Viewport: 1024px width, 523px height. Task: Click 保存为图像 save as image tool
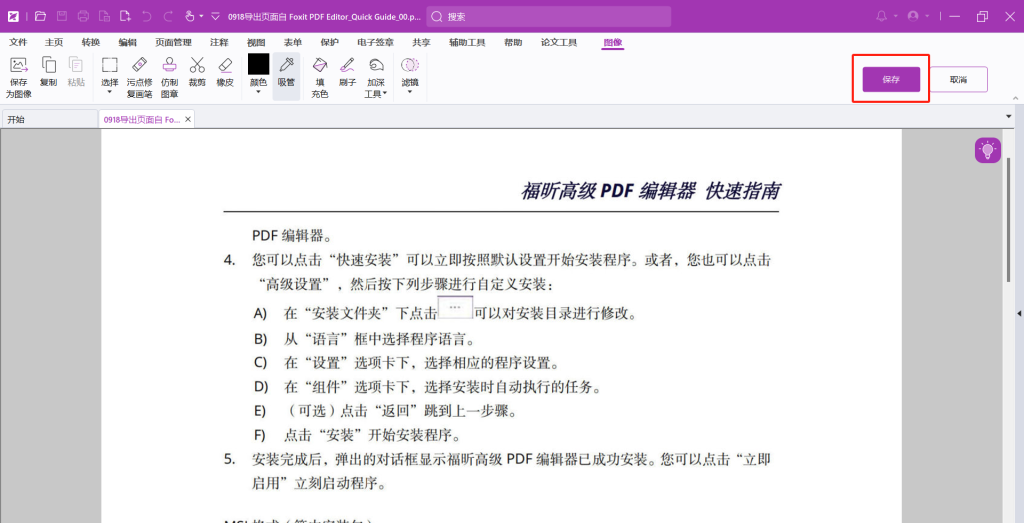click(18, 77)
